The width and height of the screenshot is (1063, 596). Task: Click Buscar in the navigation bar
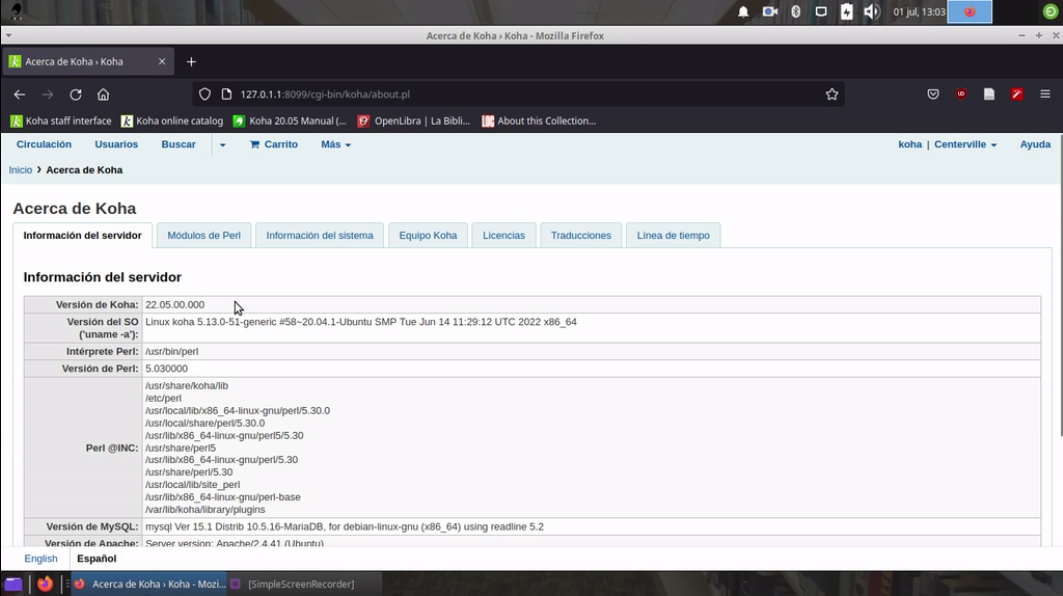tap(178, 144)
